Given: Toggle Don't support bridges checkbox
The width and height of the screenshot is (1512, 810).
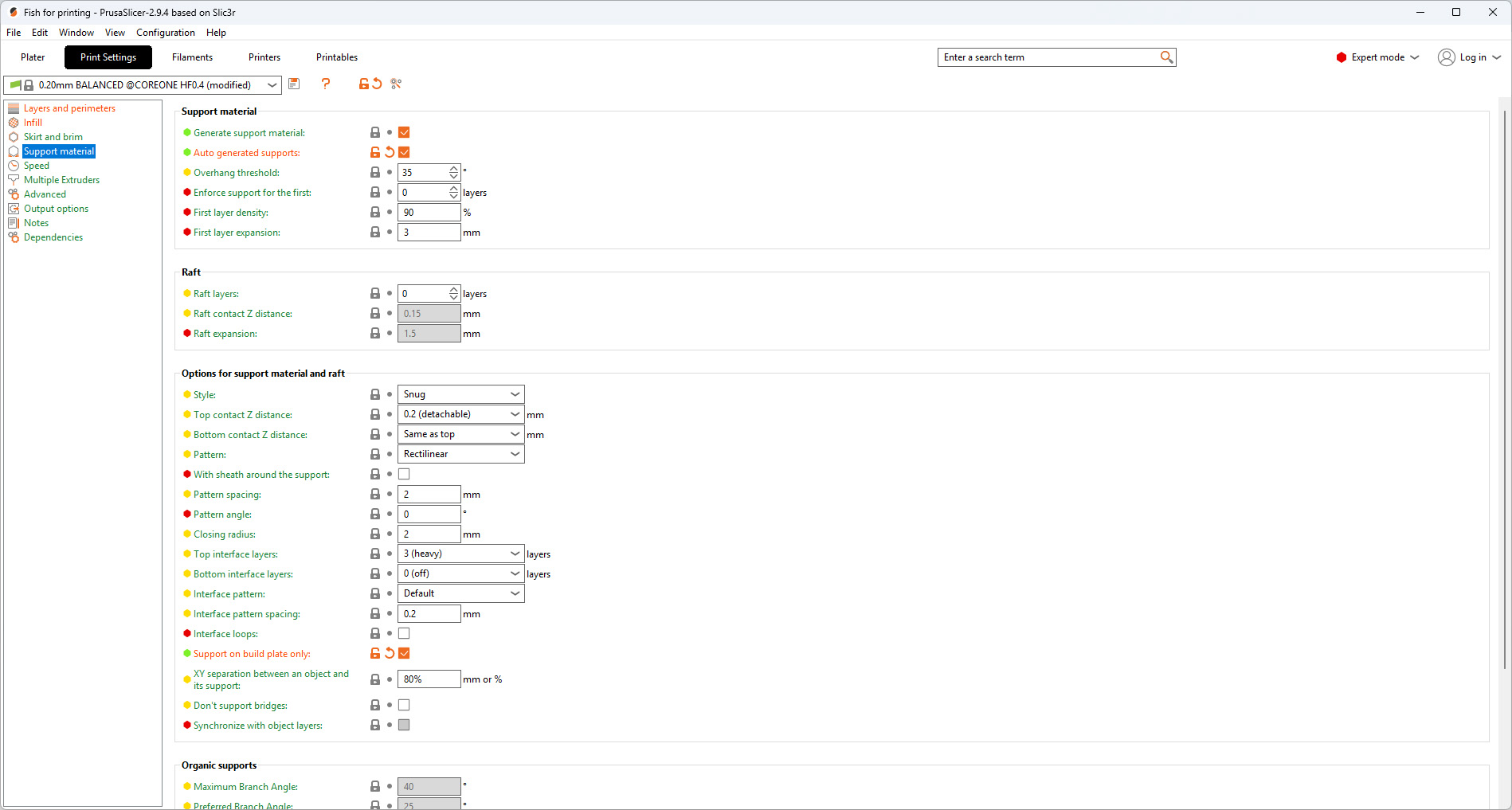Looking at the screenshot, I should click(404, 705).
